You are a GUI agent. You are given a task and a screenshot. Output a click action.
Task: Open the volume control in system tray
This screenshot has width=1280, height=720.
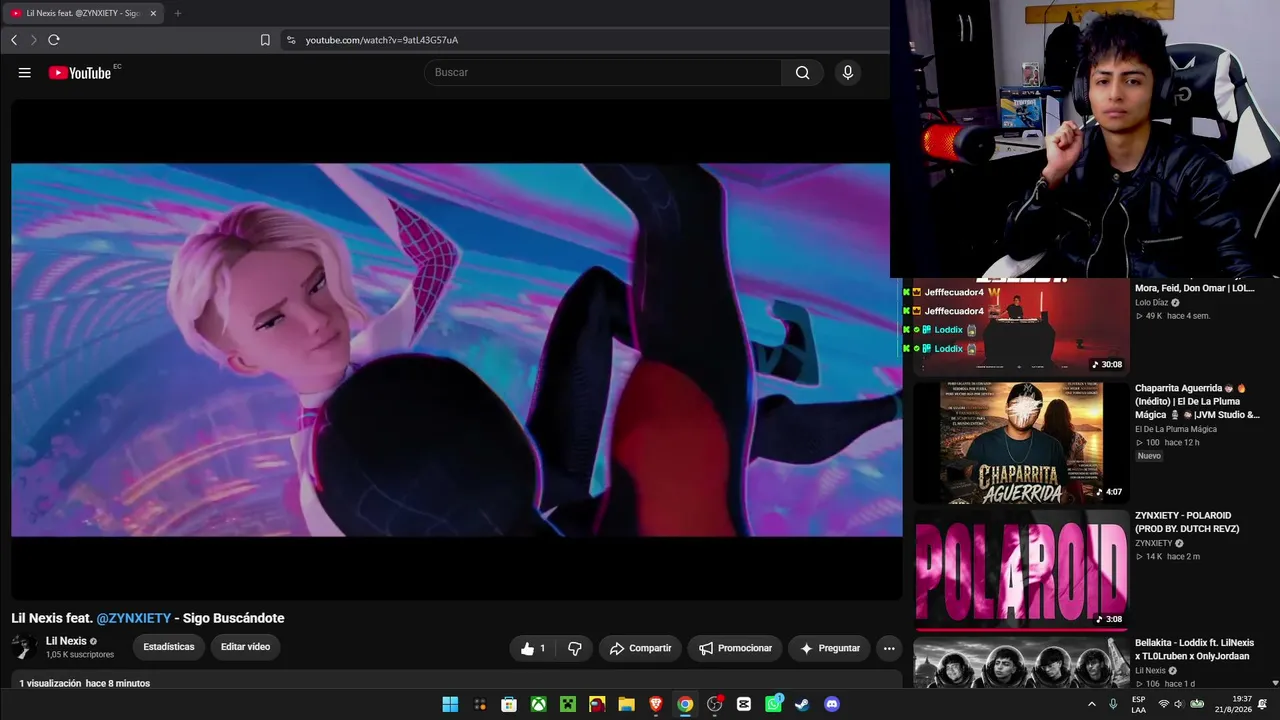[x=1180, y=704]
